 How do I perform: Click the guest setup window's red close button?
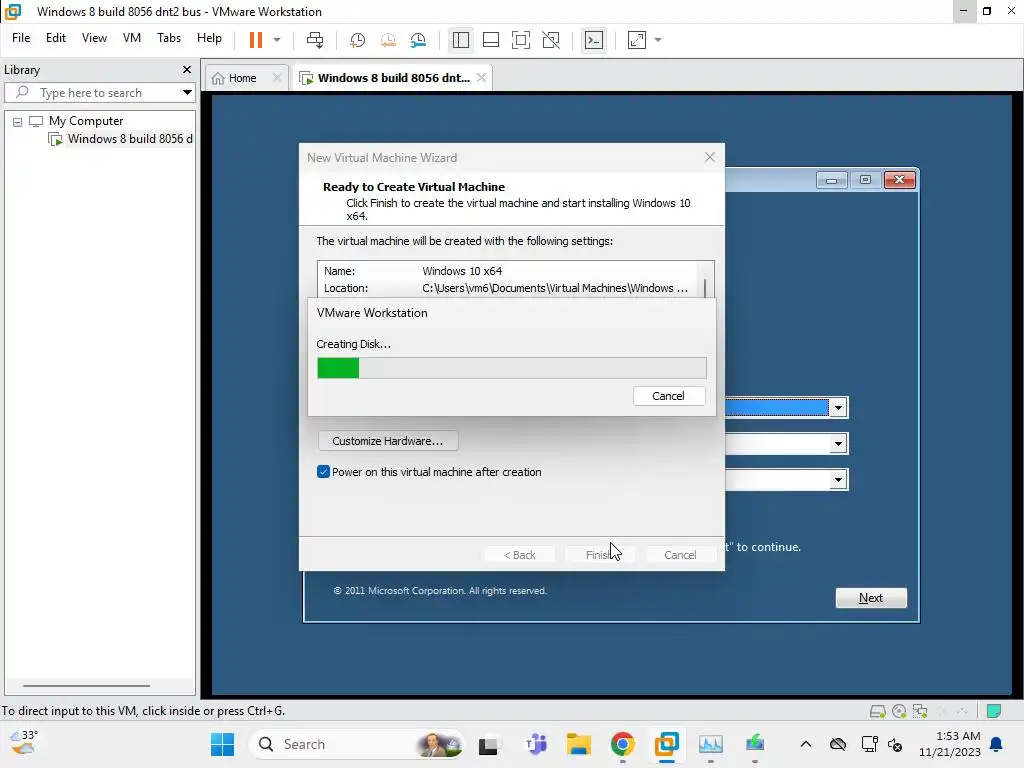point(899,180)
